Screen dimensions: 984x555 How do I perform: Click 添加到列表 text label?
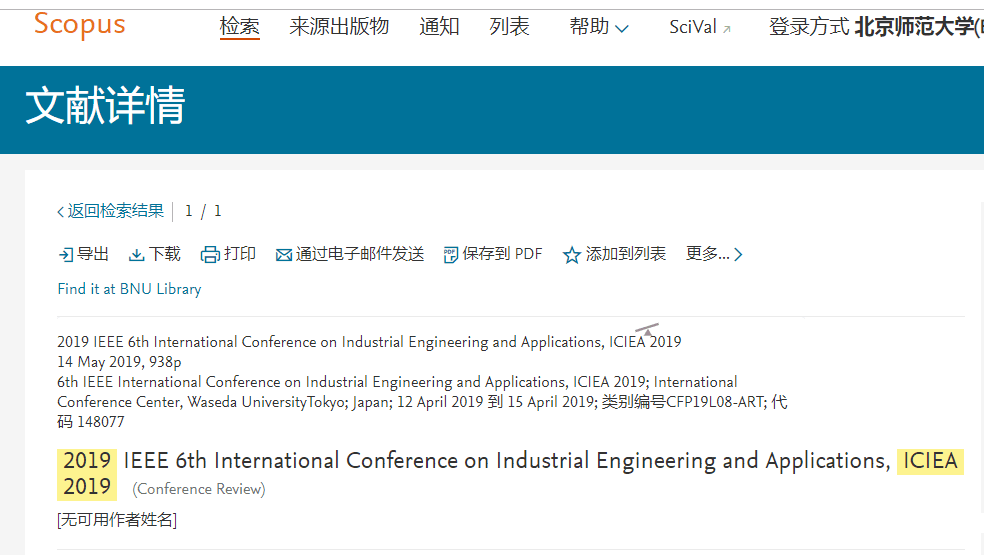click(626, 254)
